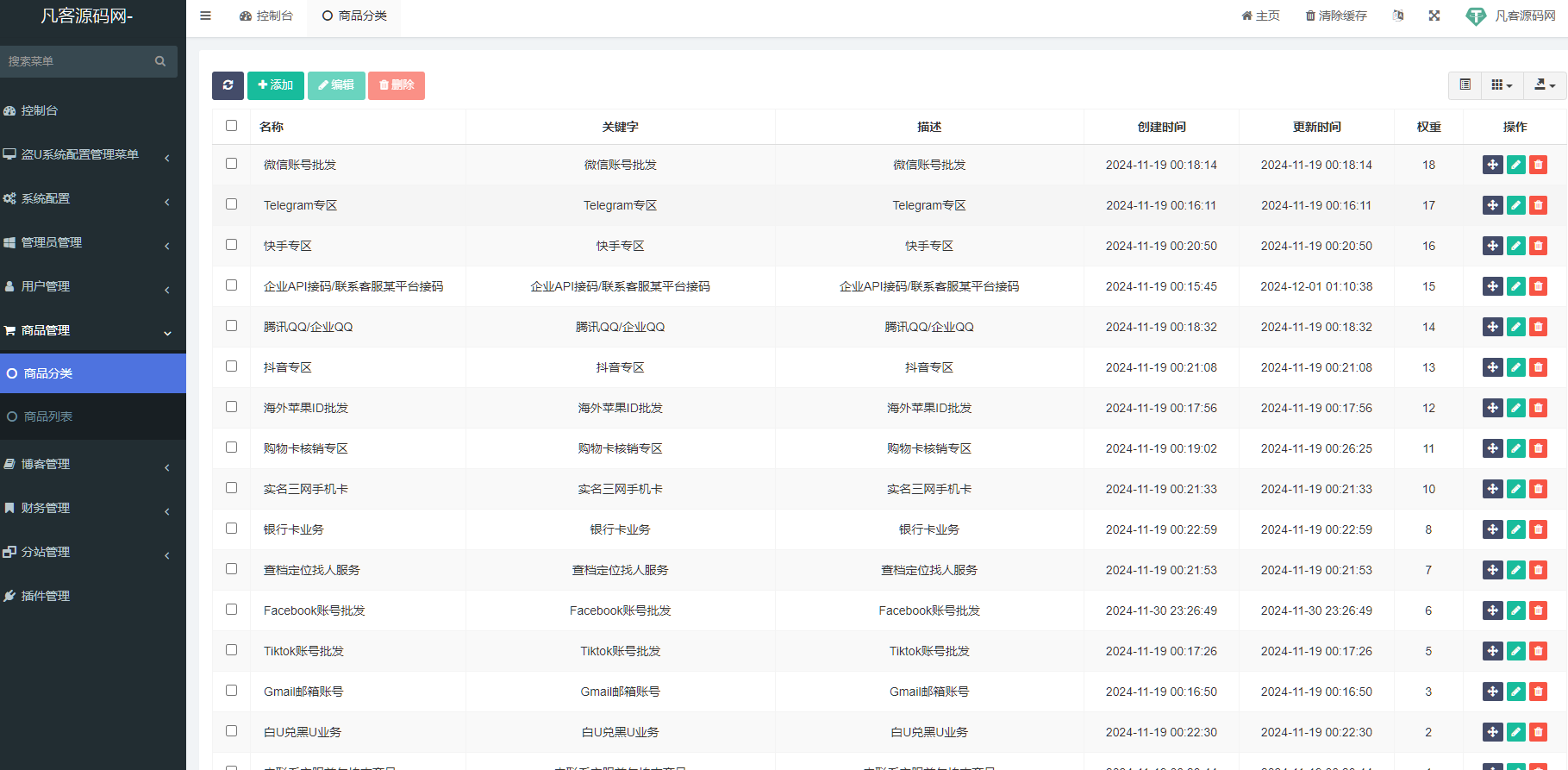
Task: Expand the 博客管理 sidebar menu
Action: (x=93, y=465)
